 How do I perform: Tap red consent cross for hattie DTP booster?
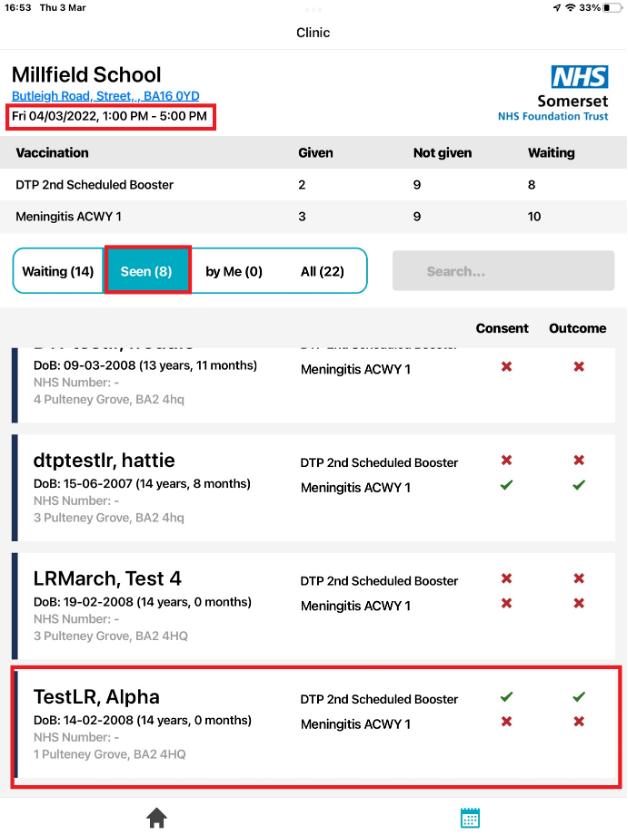coord(507,461)
